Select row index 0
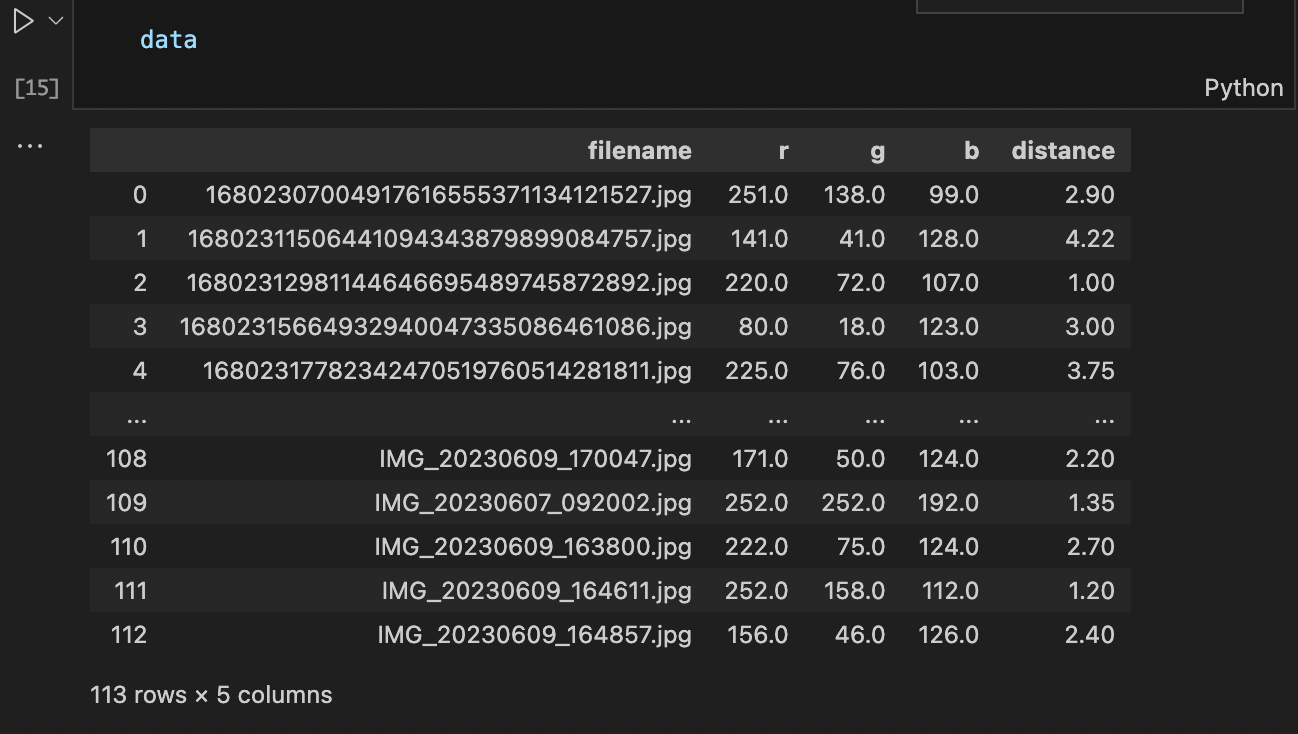Image resolution: width=1298 pixels, height=734 pixels. [139, 194]
